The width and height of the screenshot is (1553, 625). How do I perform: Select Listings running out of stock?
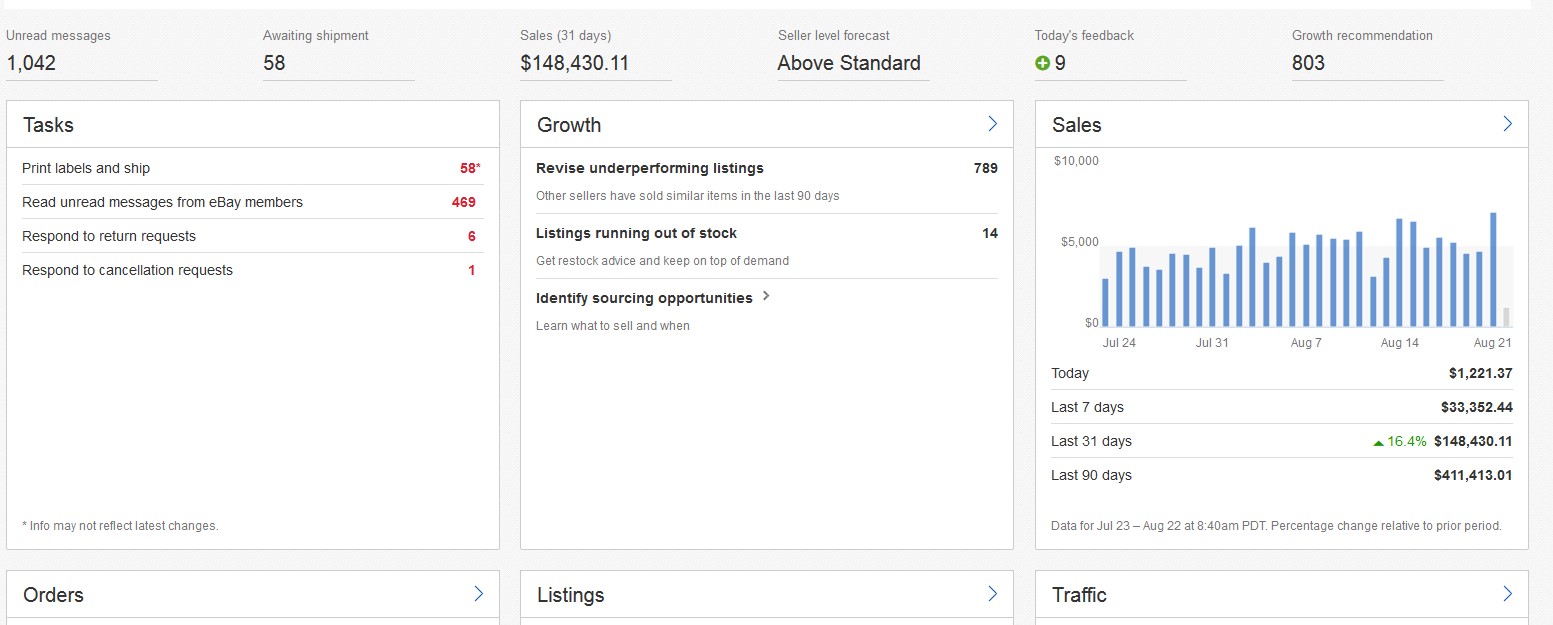(x=636, y=233)
